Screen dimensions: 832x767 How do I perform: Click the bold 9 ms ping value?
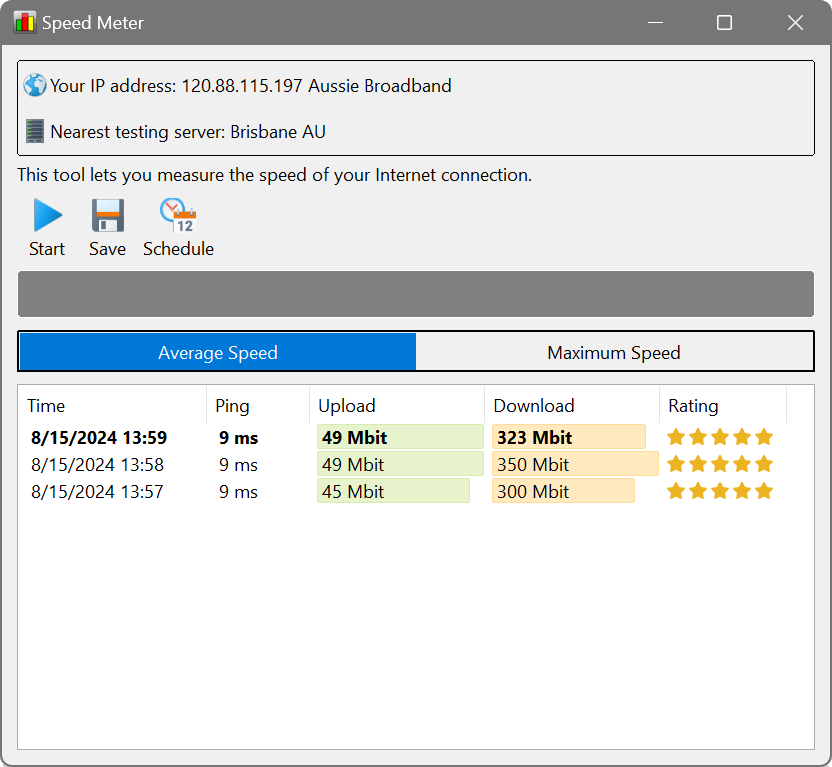click(238, 437)
